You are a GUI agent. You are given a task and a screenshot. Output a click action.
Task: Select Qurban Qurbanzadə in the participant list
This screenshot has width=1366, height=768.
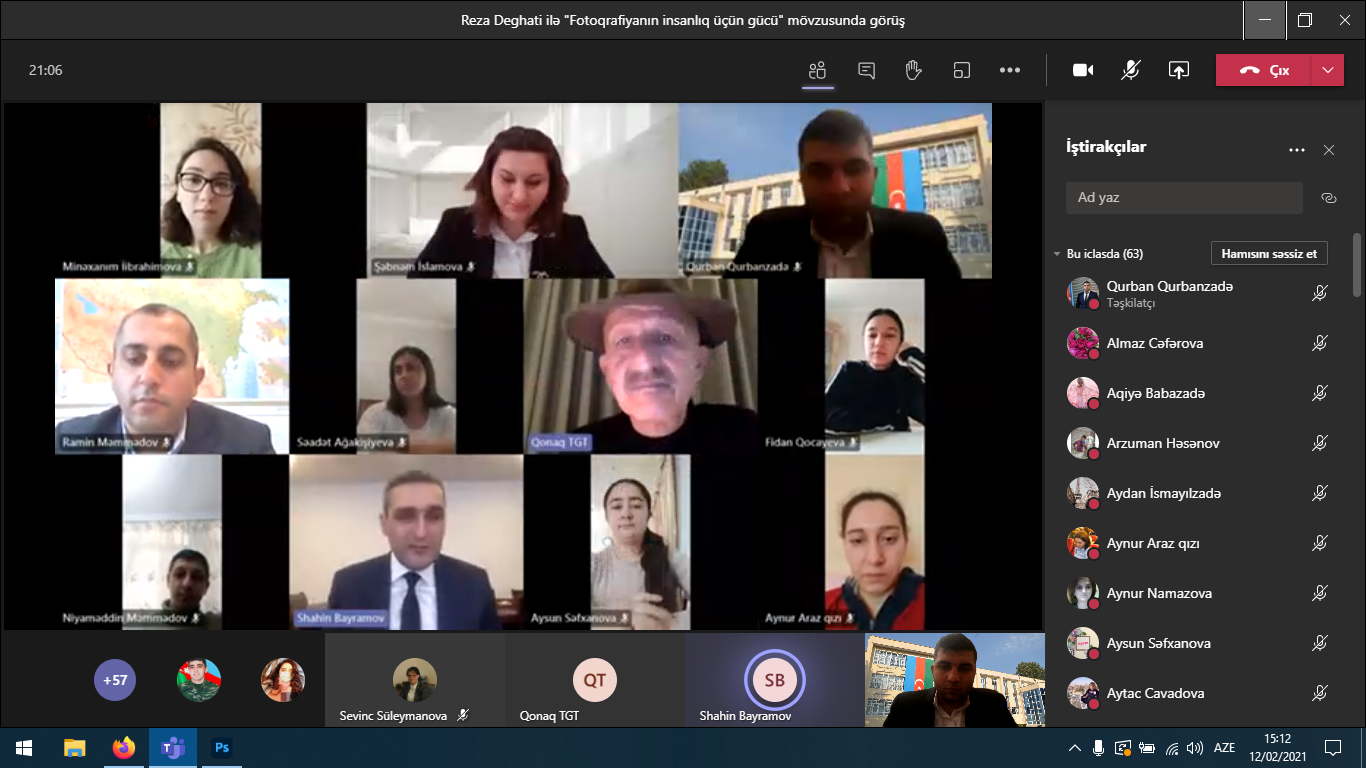point(1169,287)
